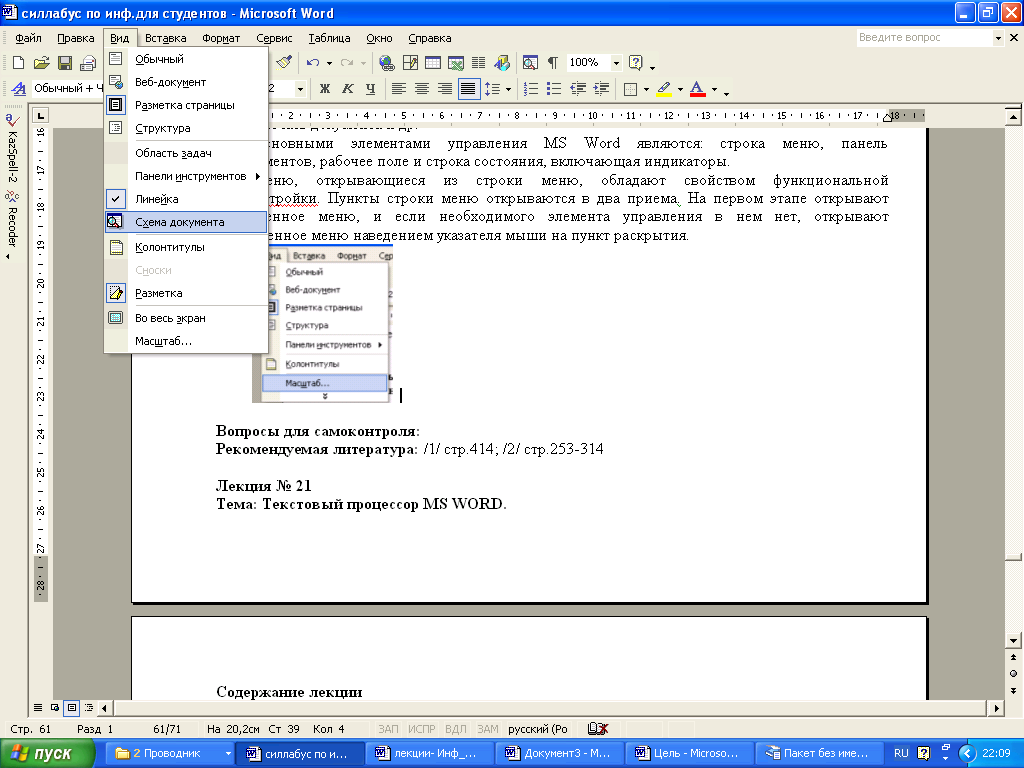This screenshot has width=1024, height=768.
Task: Type in the Введите вопрос help field
Action: [924, 38]
